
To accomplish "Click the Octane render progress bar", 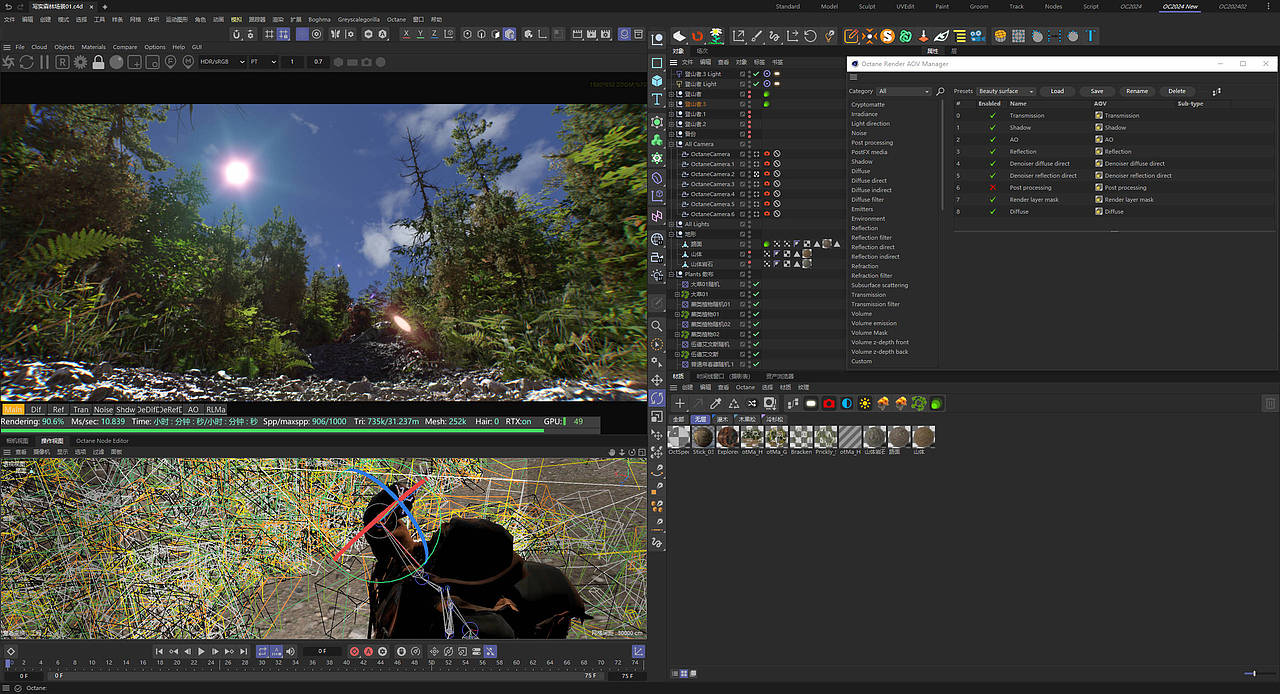I will (300, 431).
